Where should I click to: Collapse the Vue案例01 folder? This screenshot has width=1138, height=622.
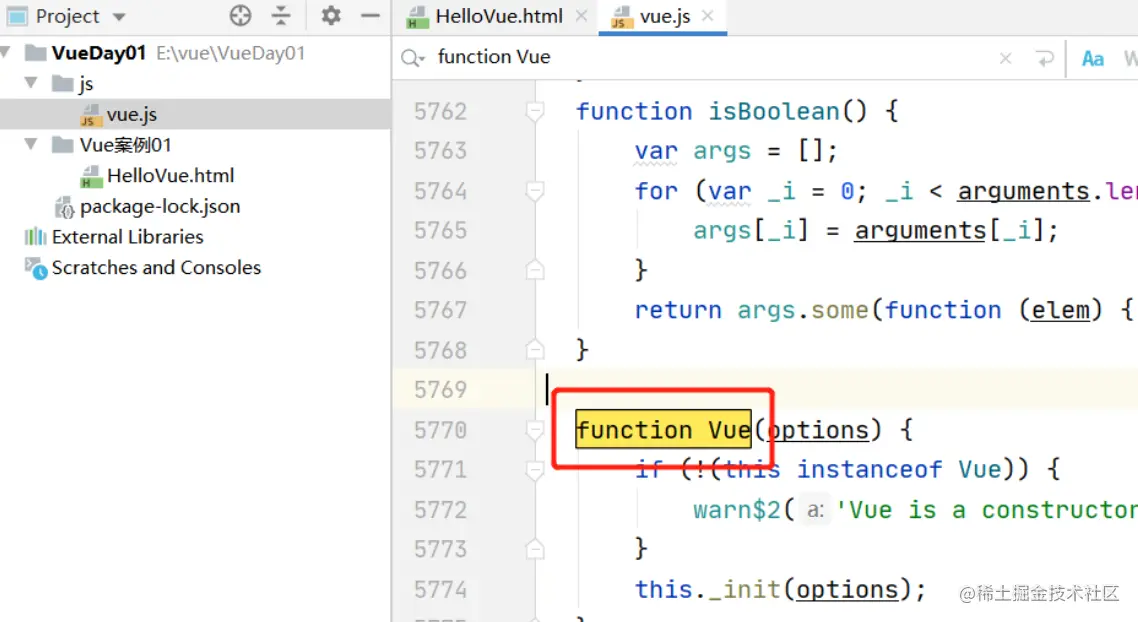coord(31,144)
